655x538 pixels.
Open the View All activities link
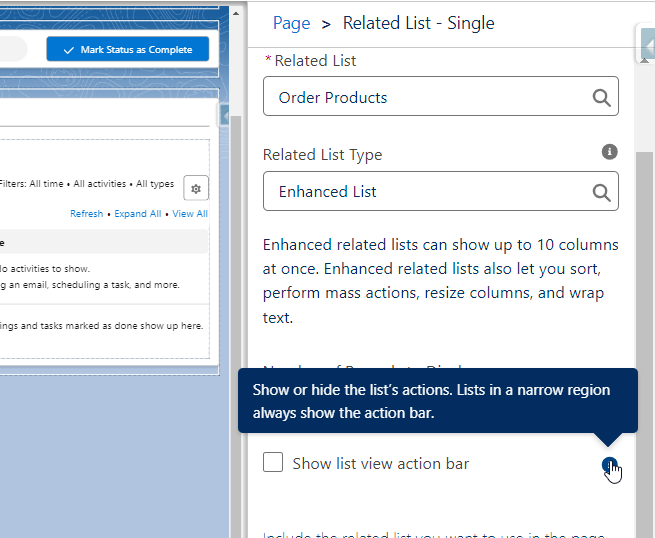pos(190,214)
